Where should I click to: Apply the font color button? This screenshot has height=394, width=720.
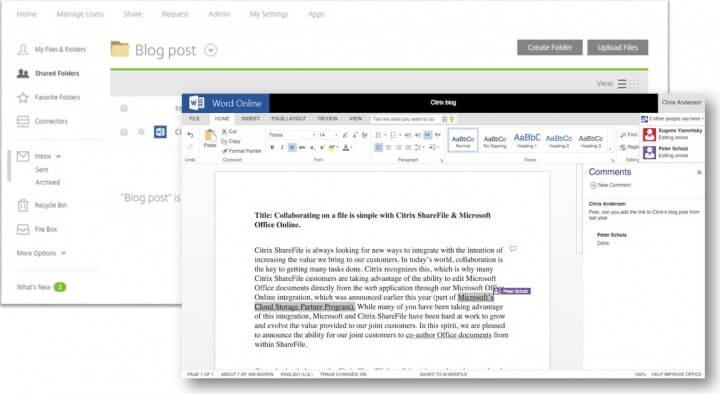[346, 147]
